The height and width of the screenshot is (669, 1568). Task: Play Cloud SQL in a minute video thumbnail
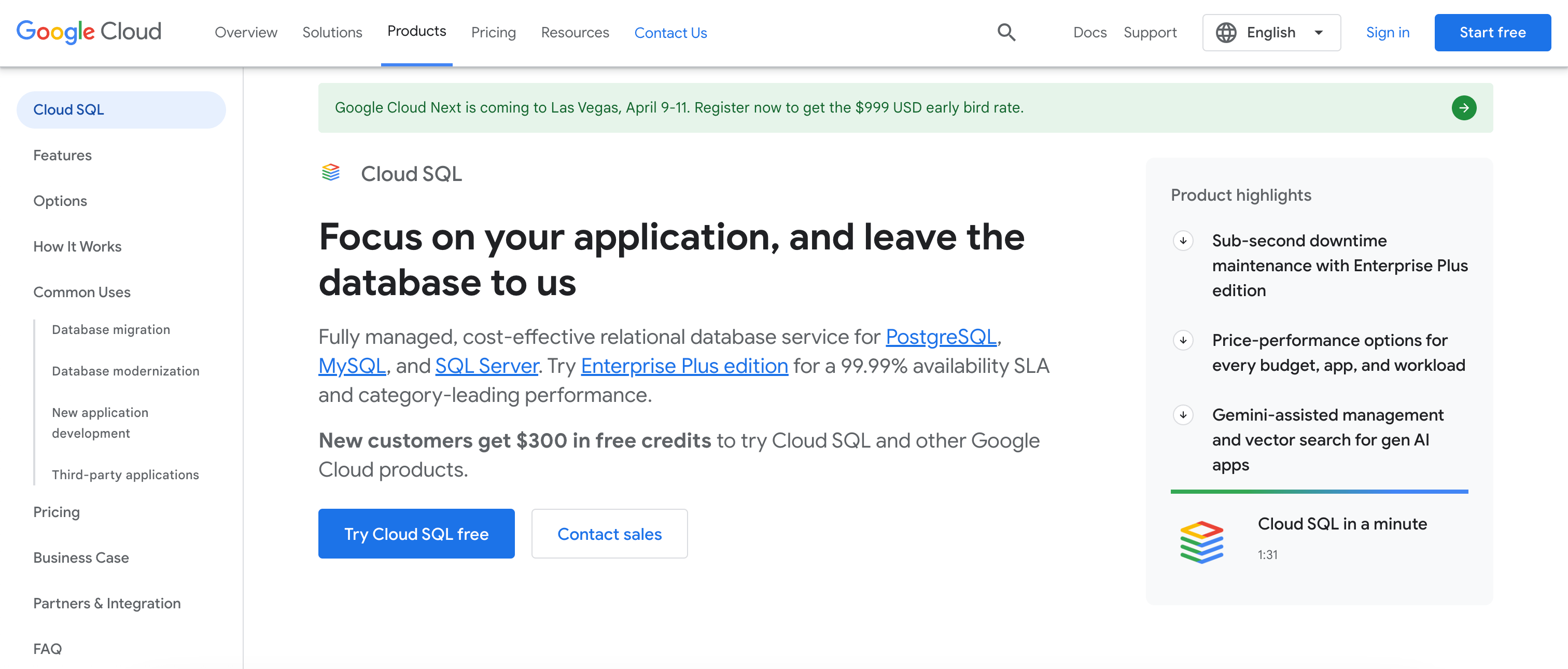pyautogui.click(x=1201, y=542)
